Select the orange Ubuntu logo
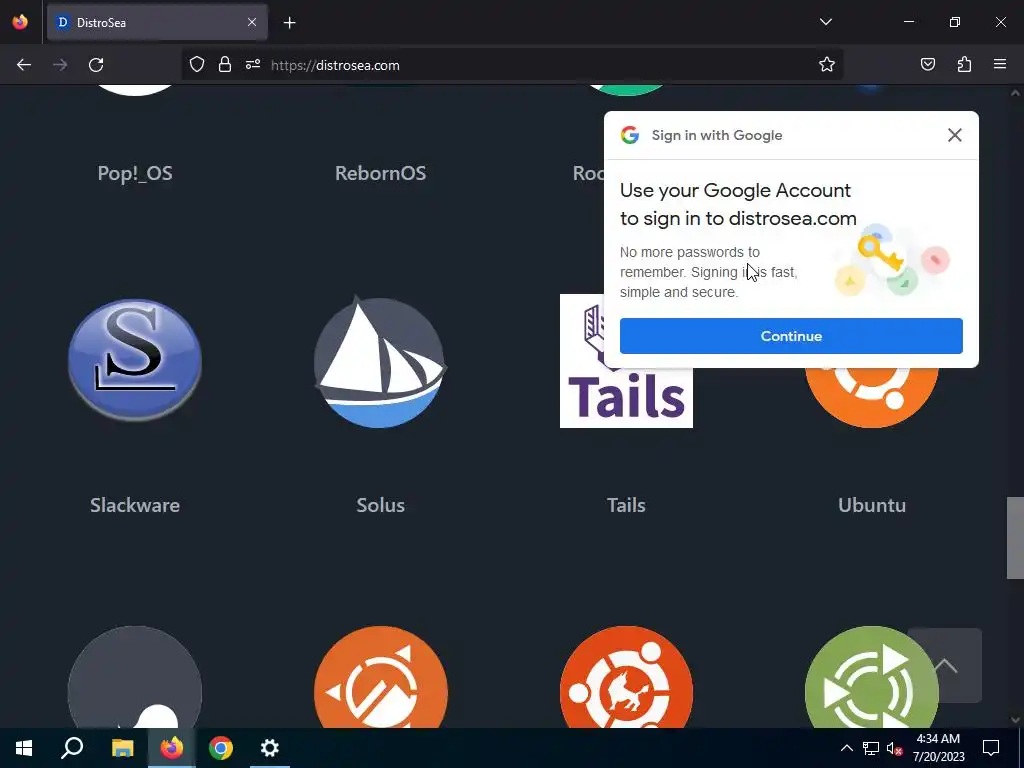The height and width of the screenshot is (768, 1024). pos(872,397)
